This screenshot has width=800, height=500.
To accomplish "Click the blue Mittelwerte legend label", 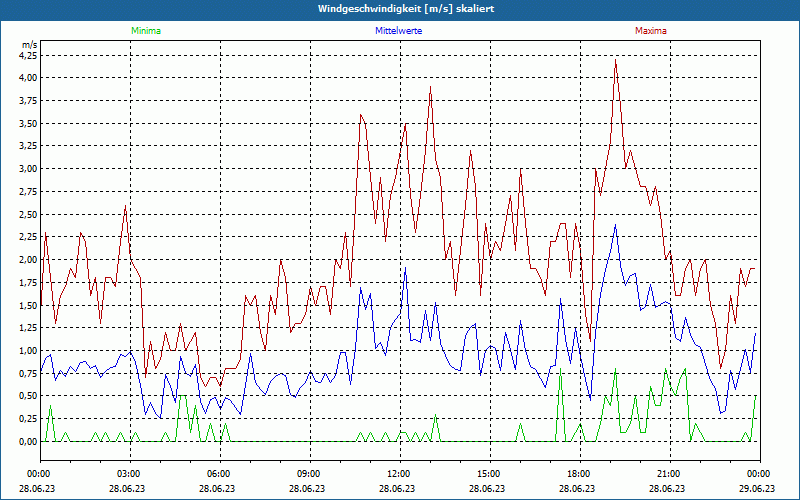I will 398,31.
